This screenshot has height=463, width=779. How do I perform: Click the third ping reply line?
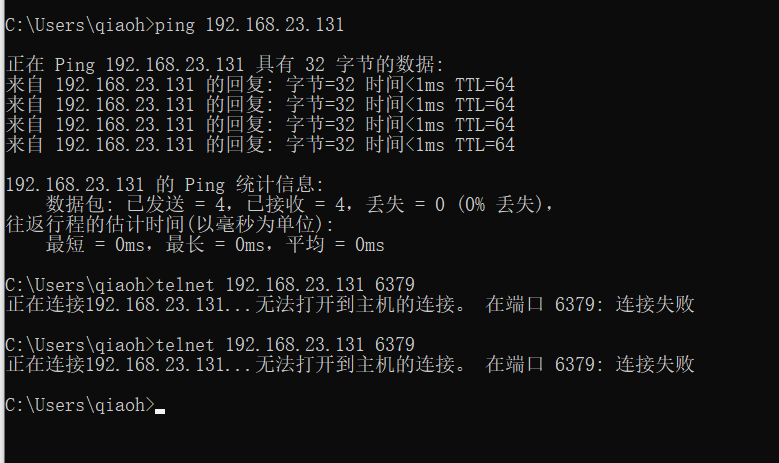coord(260,125)
